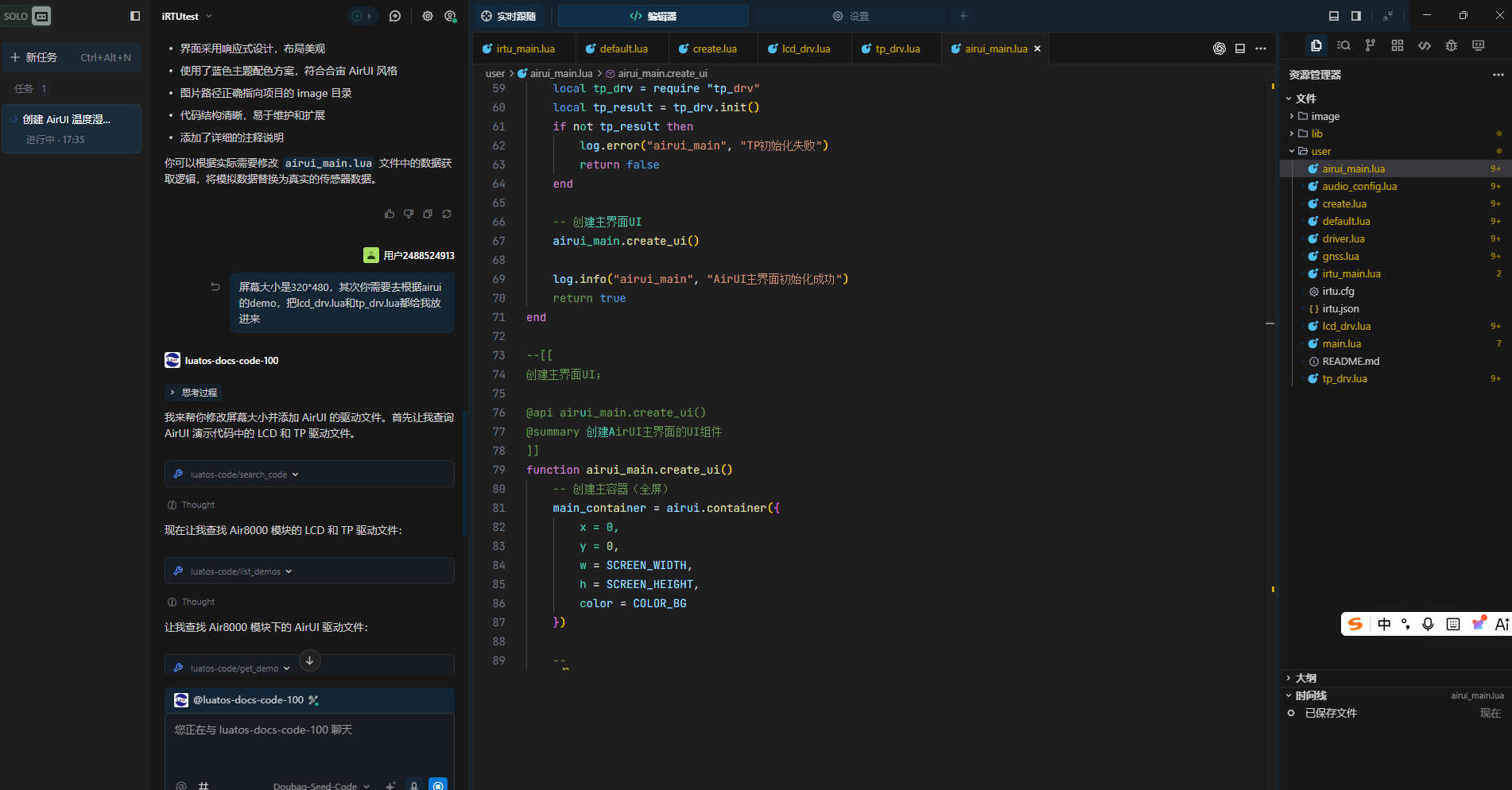Switch to the lcd_drv.lua editor tab
Image resolution: width=1512 pixels, height=790 pixels.
coord(804,48)
